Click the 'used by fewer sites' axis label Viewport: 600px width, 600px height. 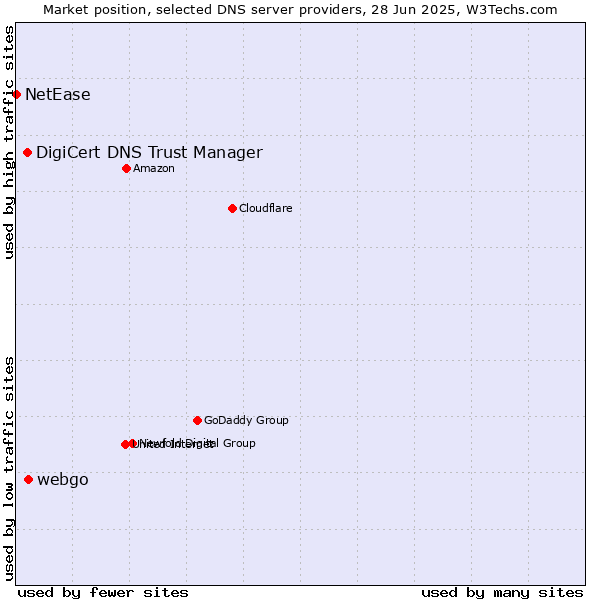point(103,593)
